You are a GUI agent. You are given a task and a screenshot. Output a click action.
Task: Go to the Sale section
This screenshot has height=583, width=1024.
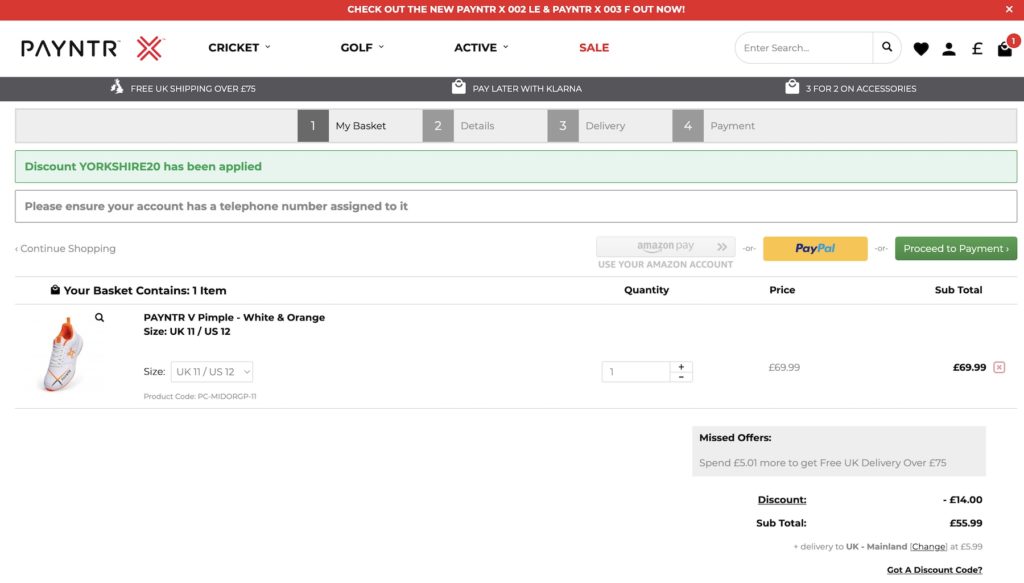594,48
